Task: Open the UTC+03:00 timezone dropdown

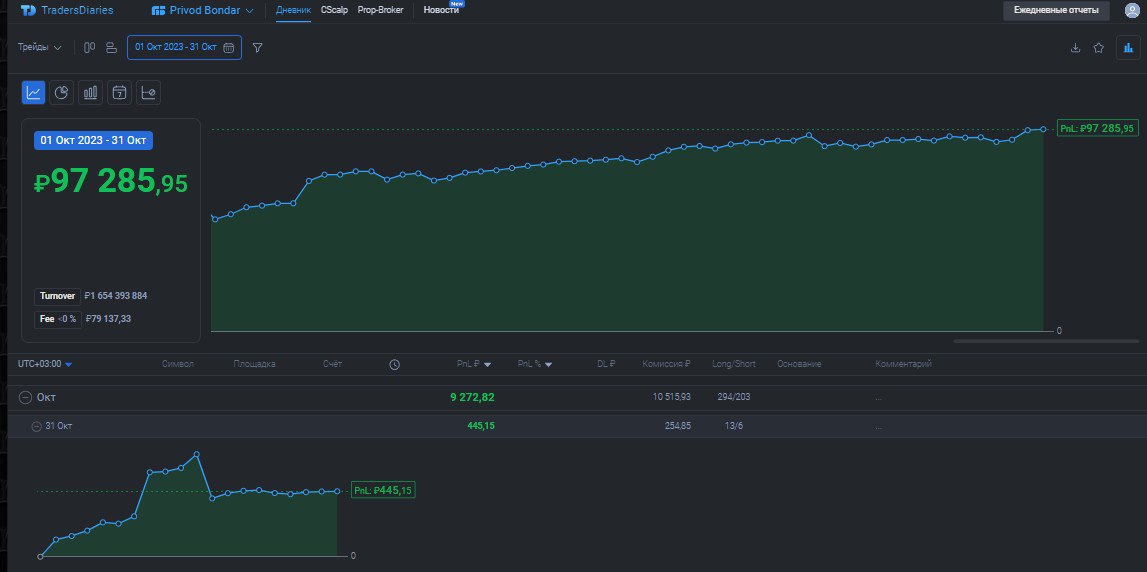Action: pyautogui.click(x=45, y=364)
